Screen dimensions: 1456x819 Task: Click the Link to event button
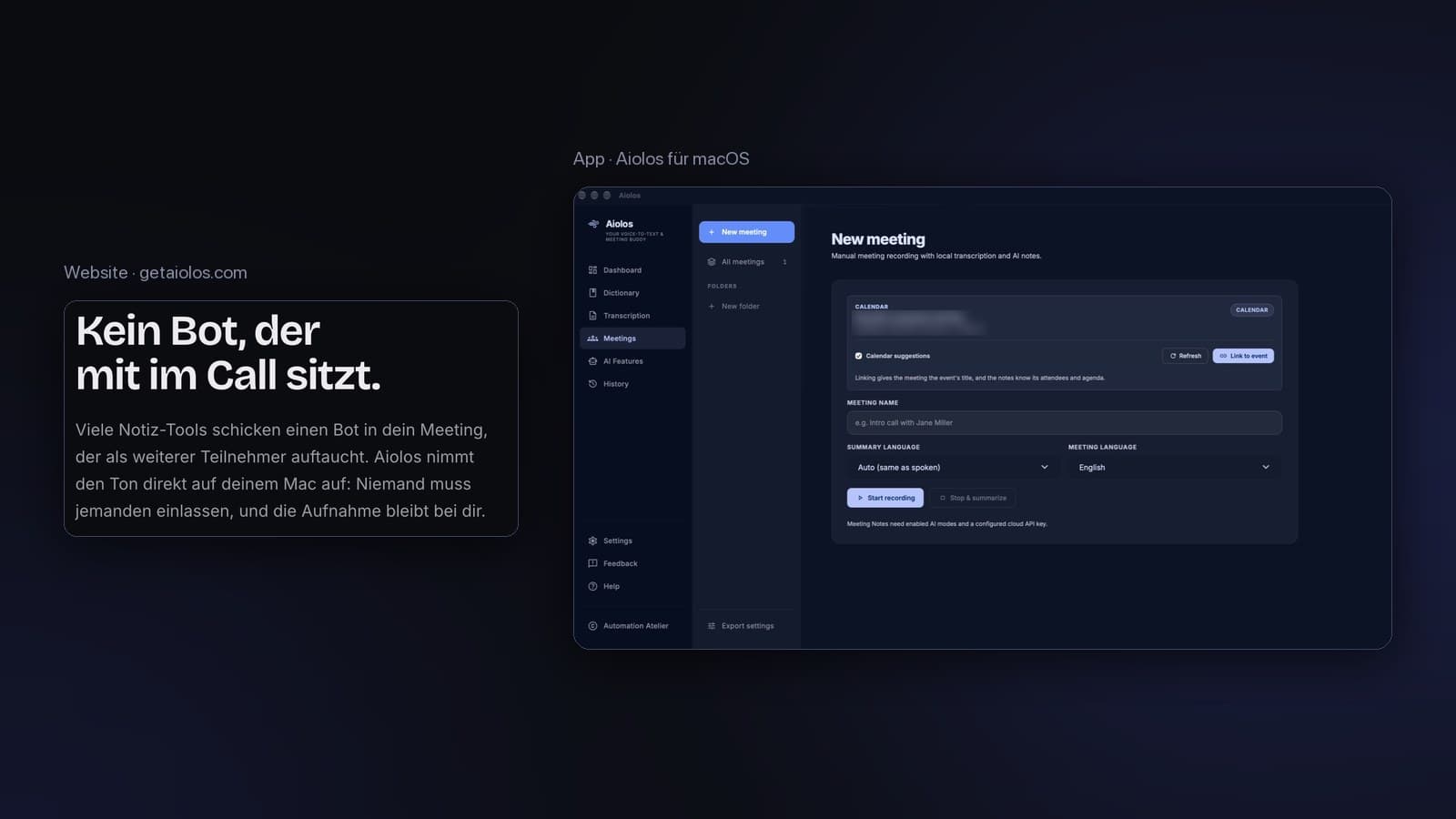(x=1243, y=356)
